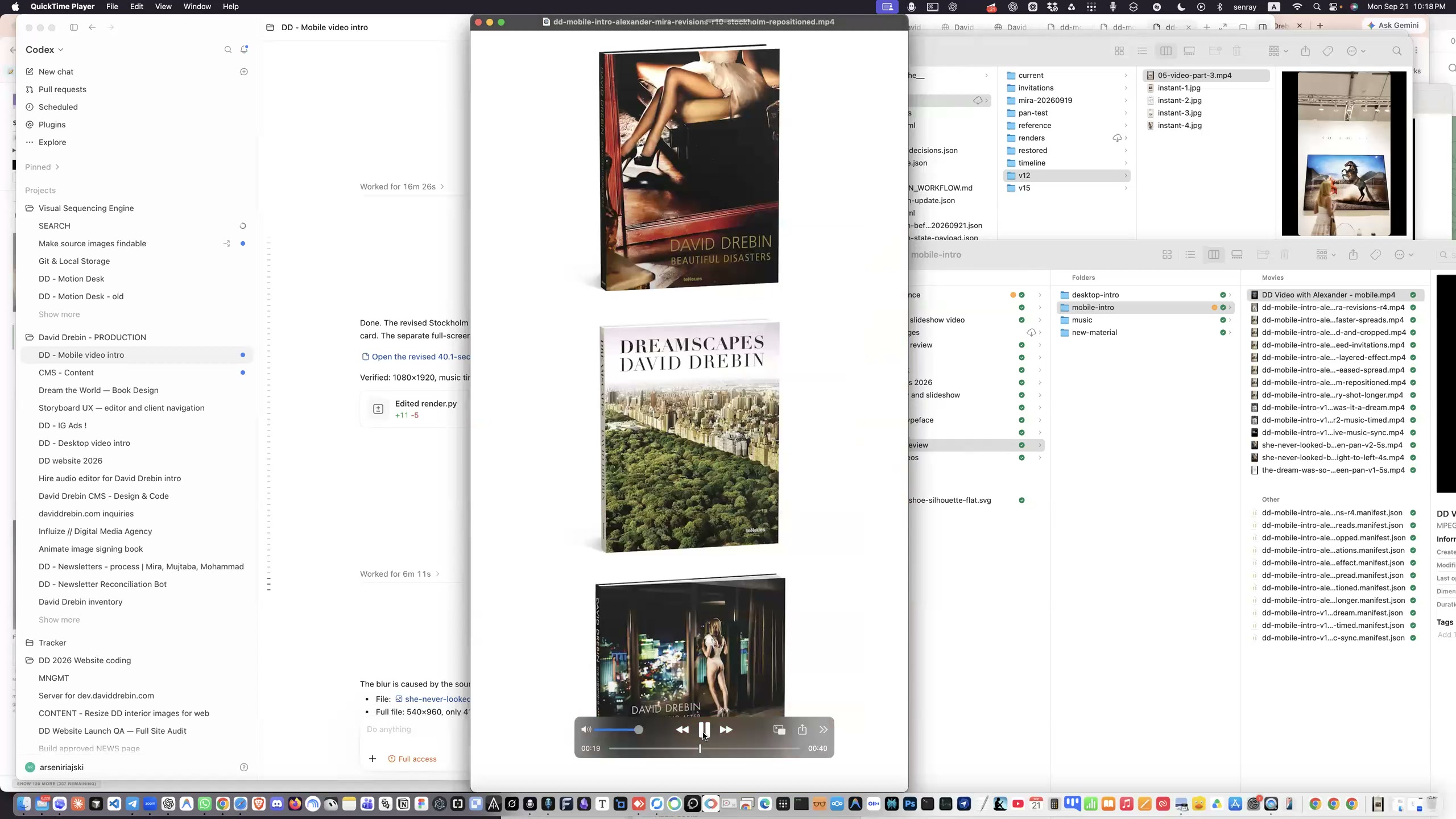Open the Window menu in menu bar
This screenshot has height=819, width=1456.
click(x=197, y=7)
